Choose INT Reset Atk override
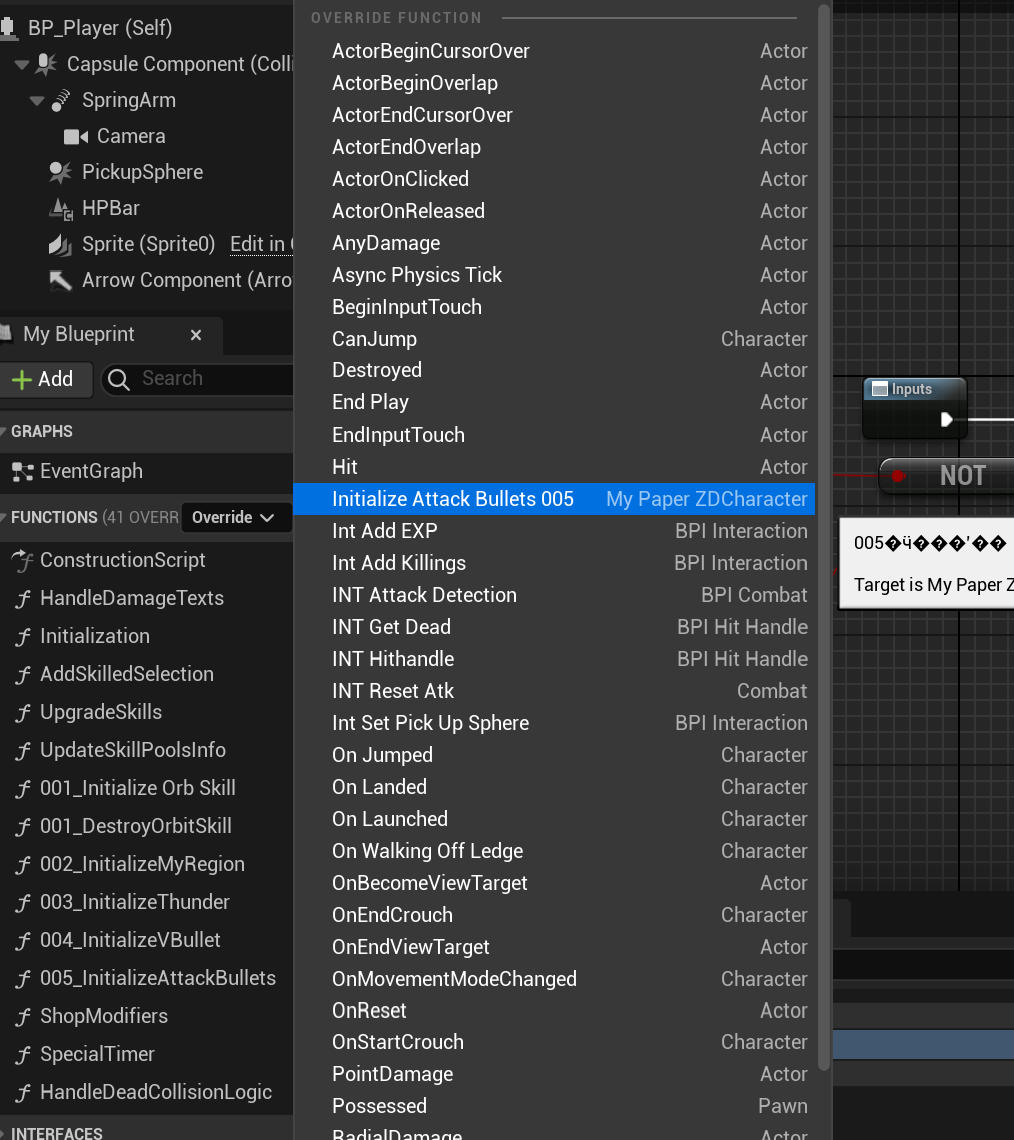This screenshot has height=1140, width=1014. click(x=554, y=691)
